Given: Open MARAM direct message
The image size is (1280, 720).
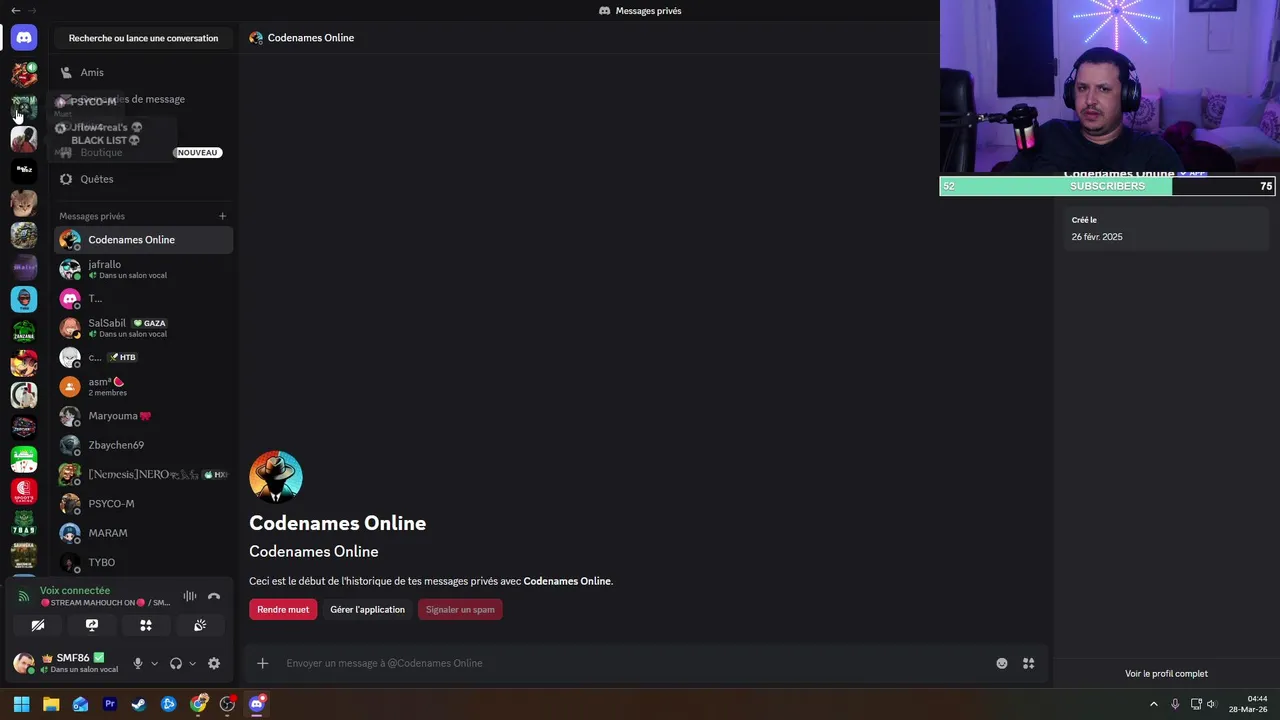Looking at the screenshot, I should [x=144, y=533].
